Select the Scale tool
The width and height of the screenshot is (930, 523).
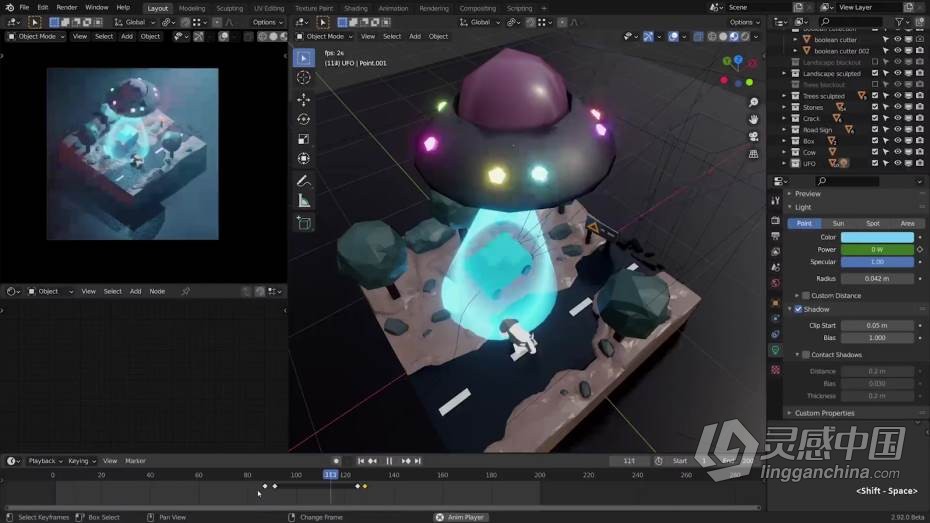pyautogui.click(x=304, y=139)
